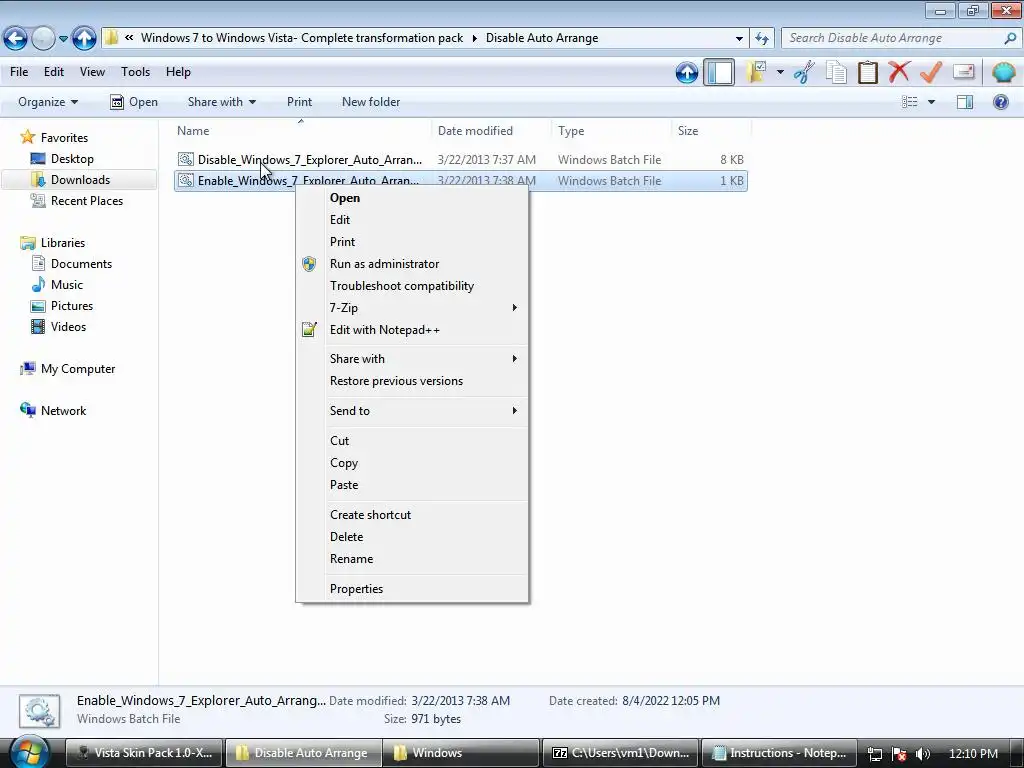The height and width of the screenshot is (768, 1024).
Task: Refresh the folder using address bar button
Action: coord(762,39)
